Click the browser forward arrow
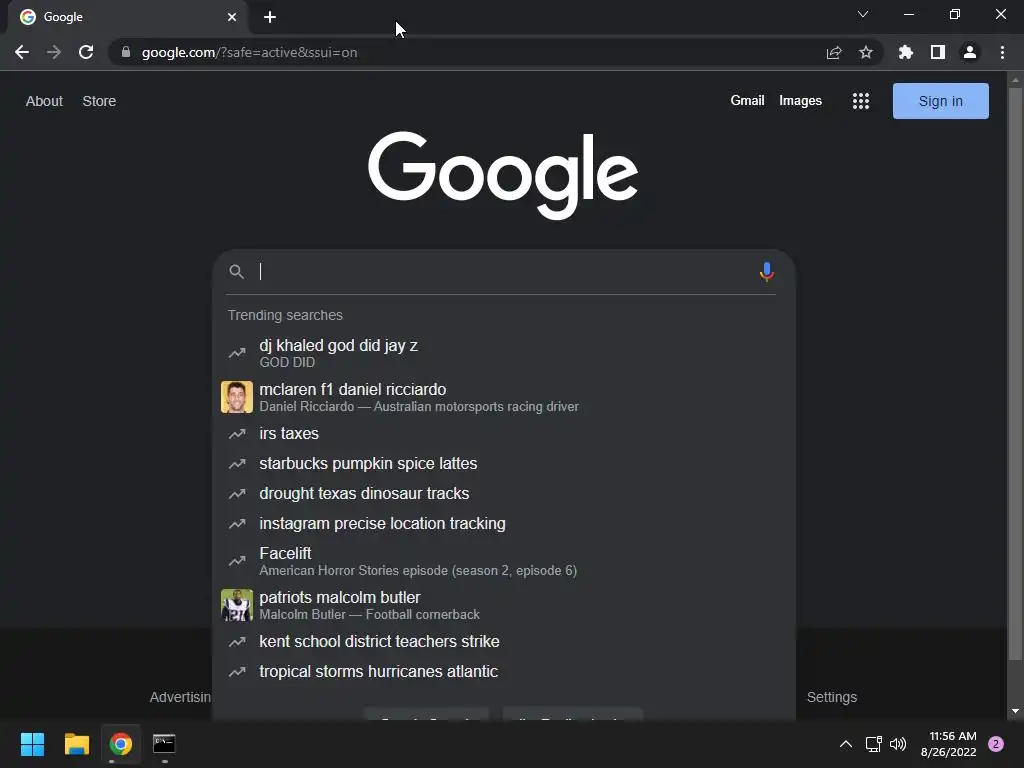 tap(54, 52)
